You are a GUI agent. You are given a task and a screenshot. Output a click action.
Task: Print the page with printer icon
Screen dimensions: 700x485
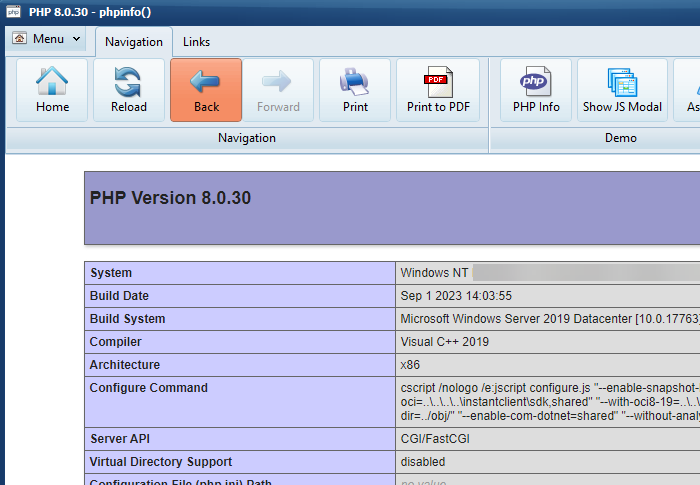click(x=355, y=90)
